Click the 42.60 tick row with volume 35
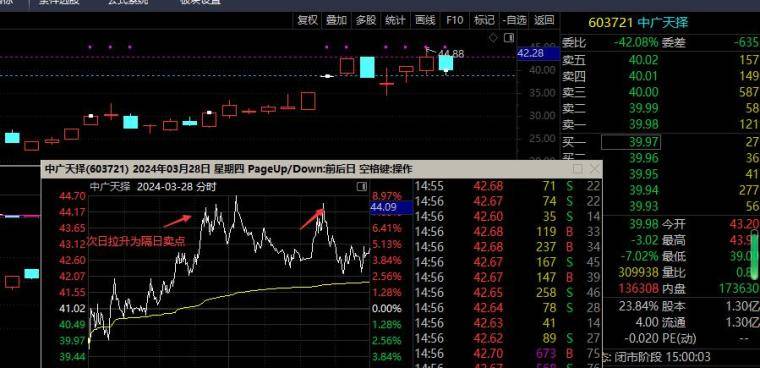Viewport: 760px width, 368px height. (x=507, y=216)
